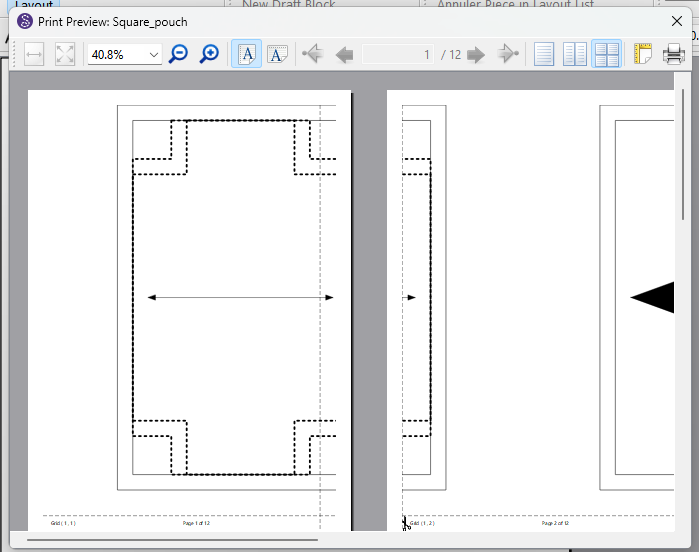The image size is (699, 552).
Task: Open Page Setup dialog
Action: tap(642, 54)
